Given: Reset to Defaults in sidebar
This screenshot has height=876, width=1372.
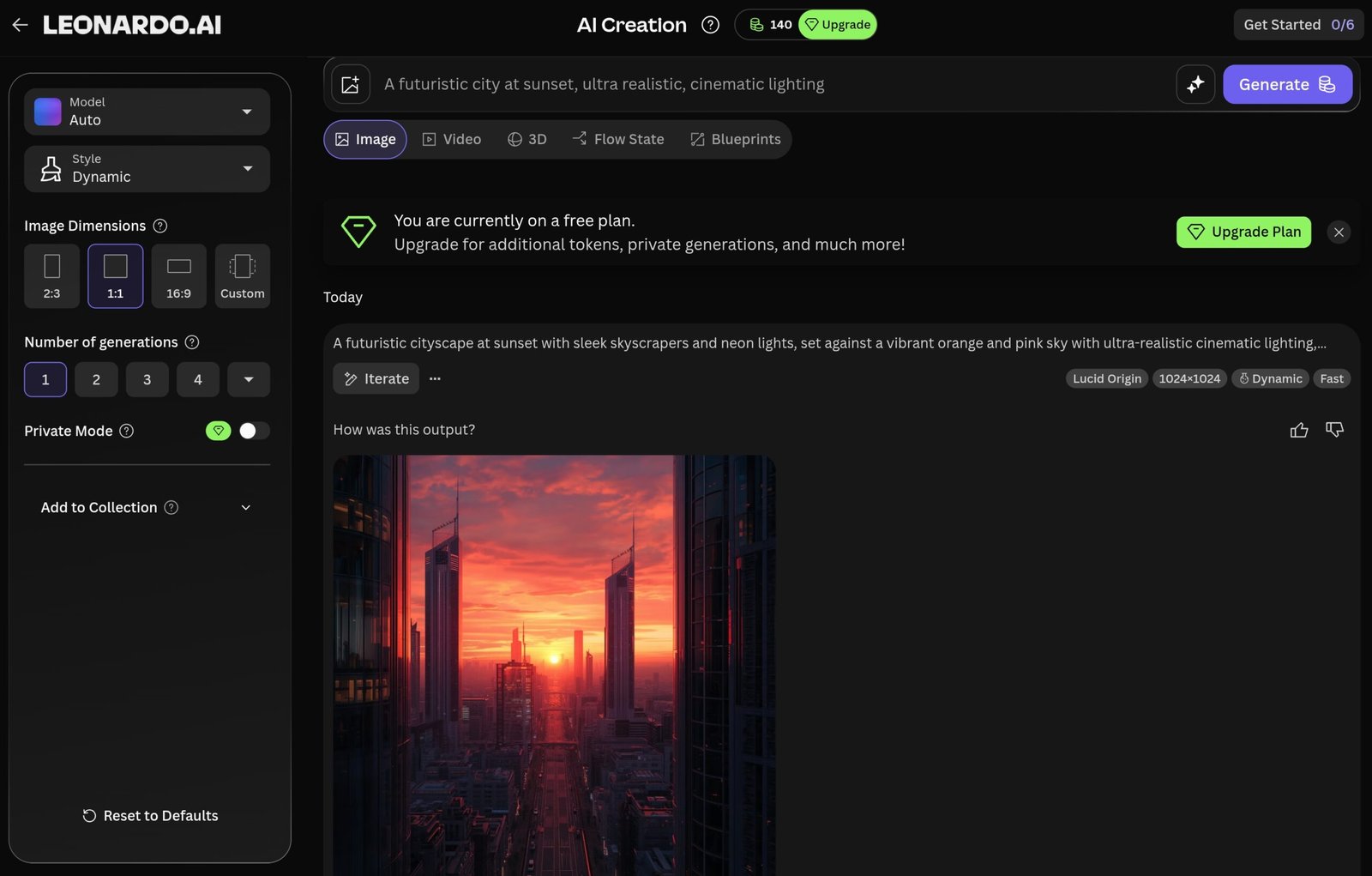Looking at the screenshot, I should [x=150, y=816].
